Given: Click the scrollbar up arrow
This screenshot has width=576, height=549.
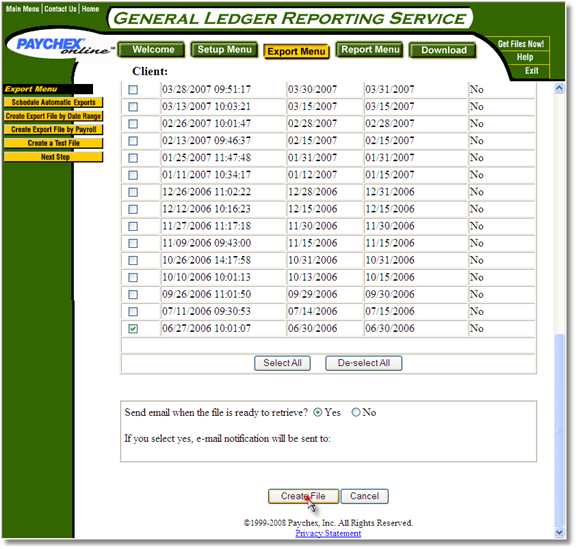Looking at the screenshot, I should click(559, 88).
